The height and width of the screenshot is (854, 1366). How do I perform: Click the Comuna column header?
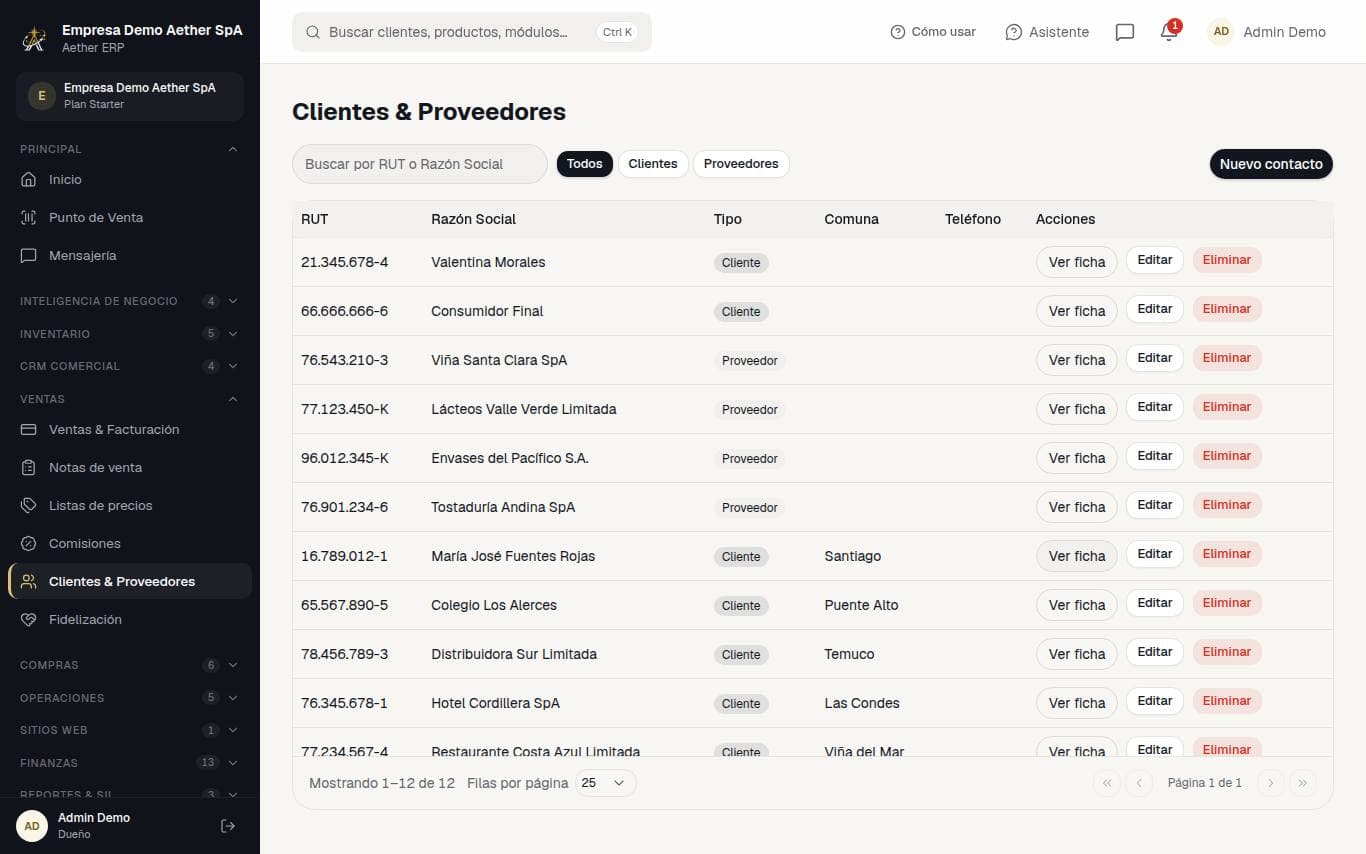(x=852, y=219)
